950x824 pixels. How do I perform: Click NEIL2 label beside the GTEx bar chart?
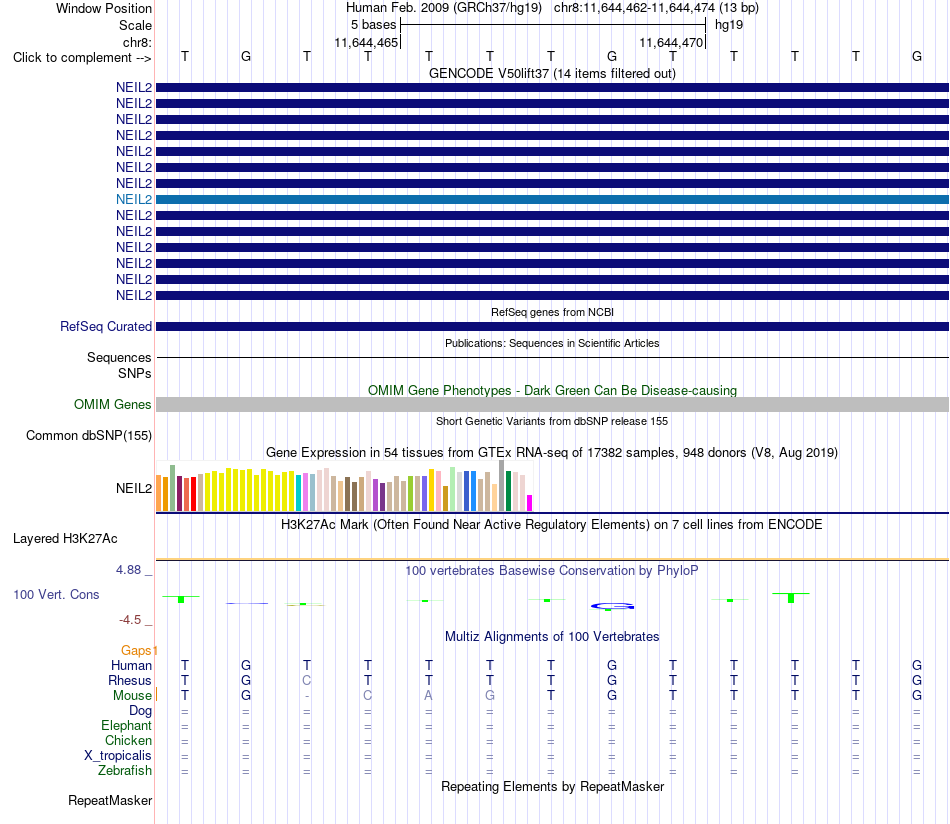(x=134, y=488)
